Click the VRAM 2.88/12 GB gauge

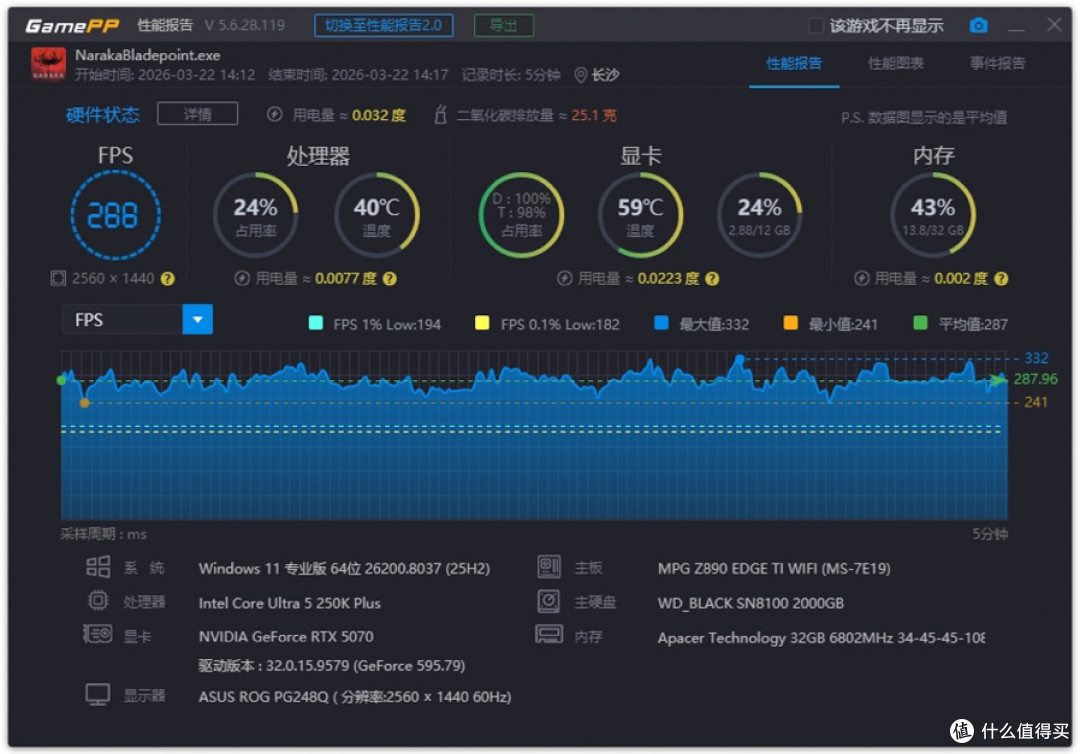click(x=759, y=215)
